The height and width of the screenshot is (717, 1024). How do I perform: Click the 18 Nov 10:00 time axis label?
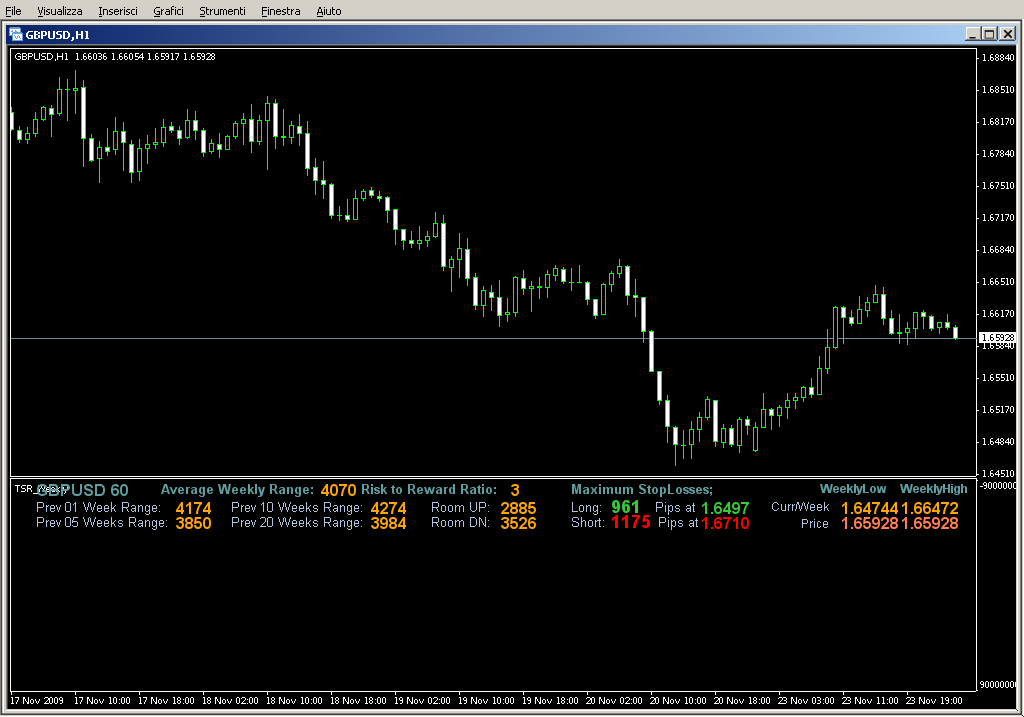coord(294,701)
